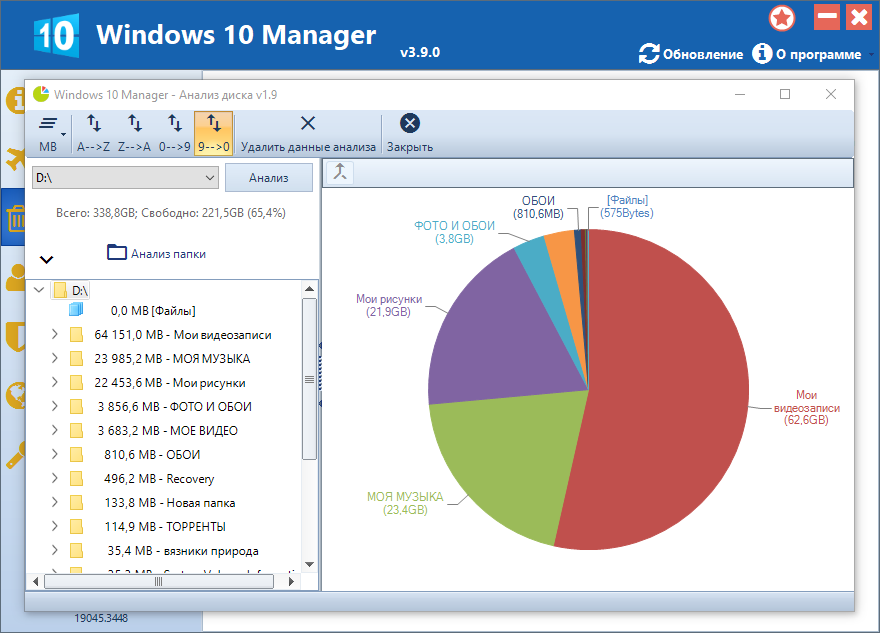Click the МОЯ МУЗЫКА (23,4GB) chart label
This screenshot has height=633, width=880.
405,503
